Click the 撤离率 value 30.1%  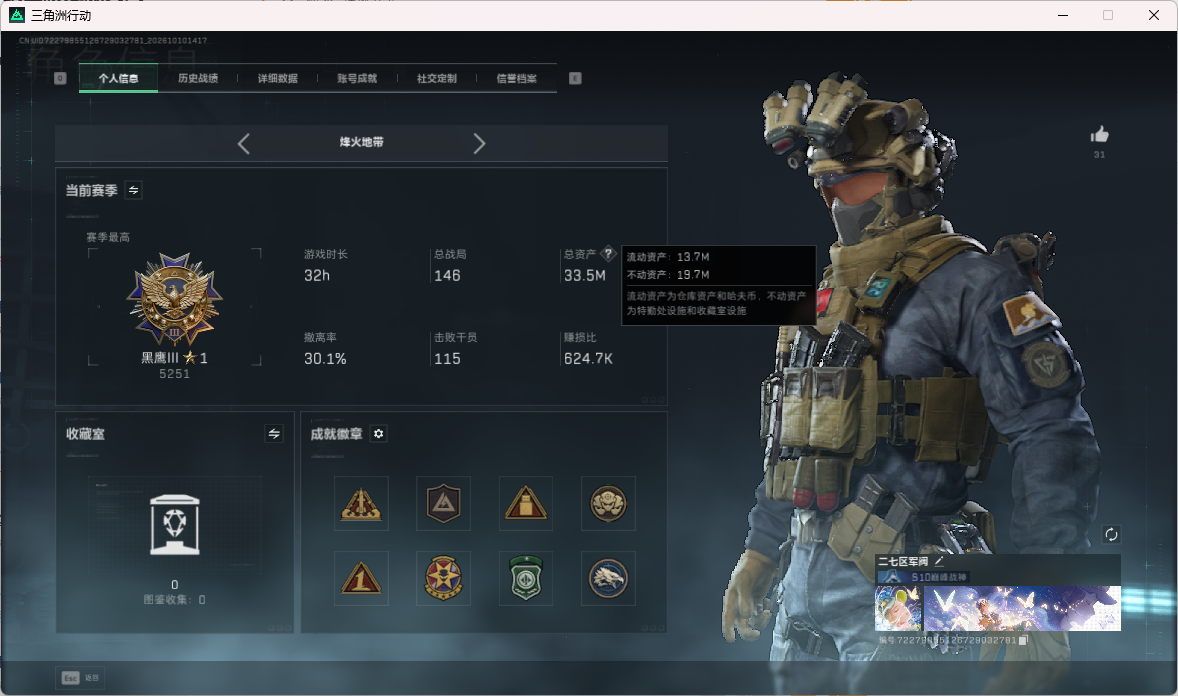(325, 359)
